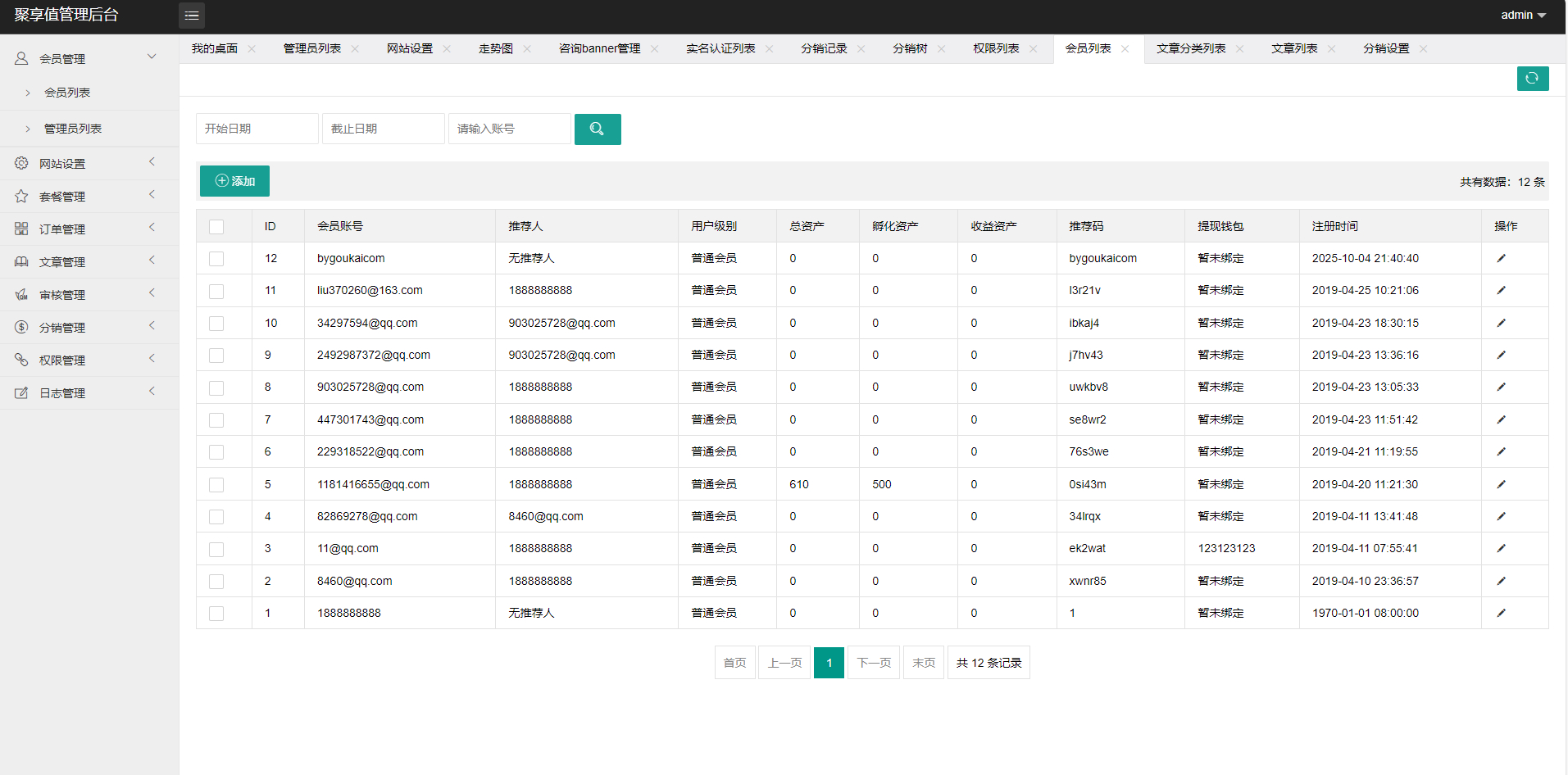Click the 开始日期 start date field

pyautogui.click(x=257, y=129)
